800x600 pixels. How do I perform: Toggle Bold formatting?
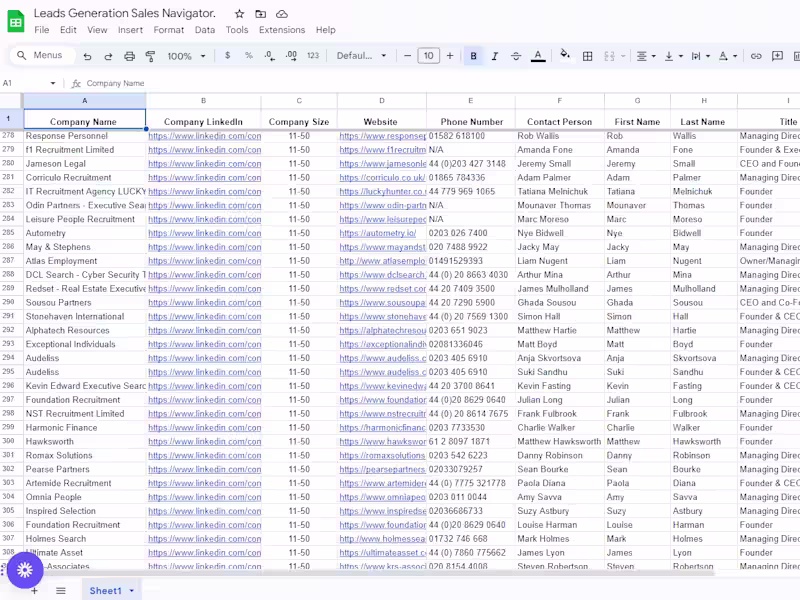pos(473,56)
